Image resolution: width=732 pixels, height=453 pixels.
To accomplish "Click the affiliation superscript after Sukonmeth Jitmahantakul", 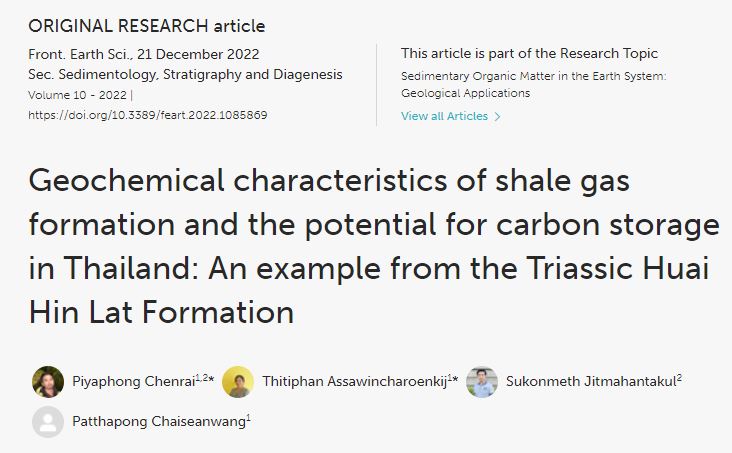I will coord(679,377).
